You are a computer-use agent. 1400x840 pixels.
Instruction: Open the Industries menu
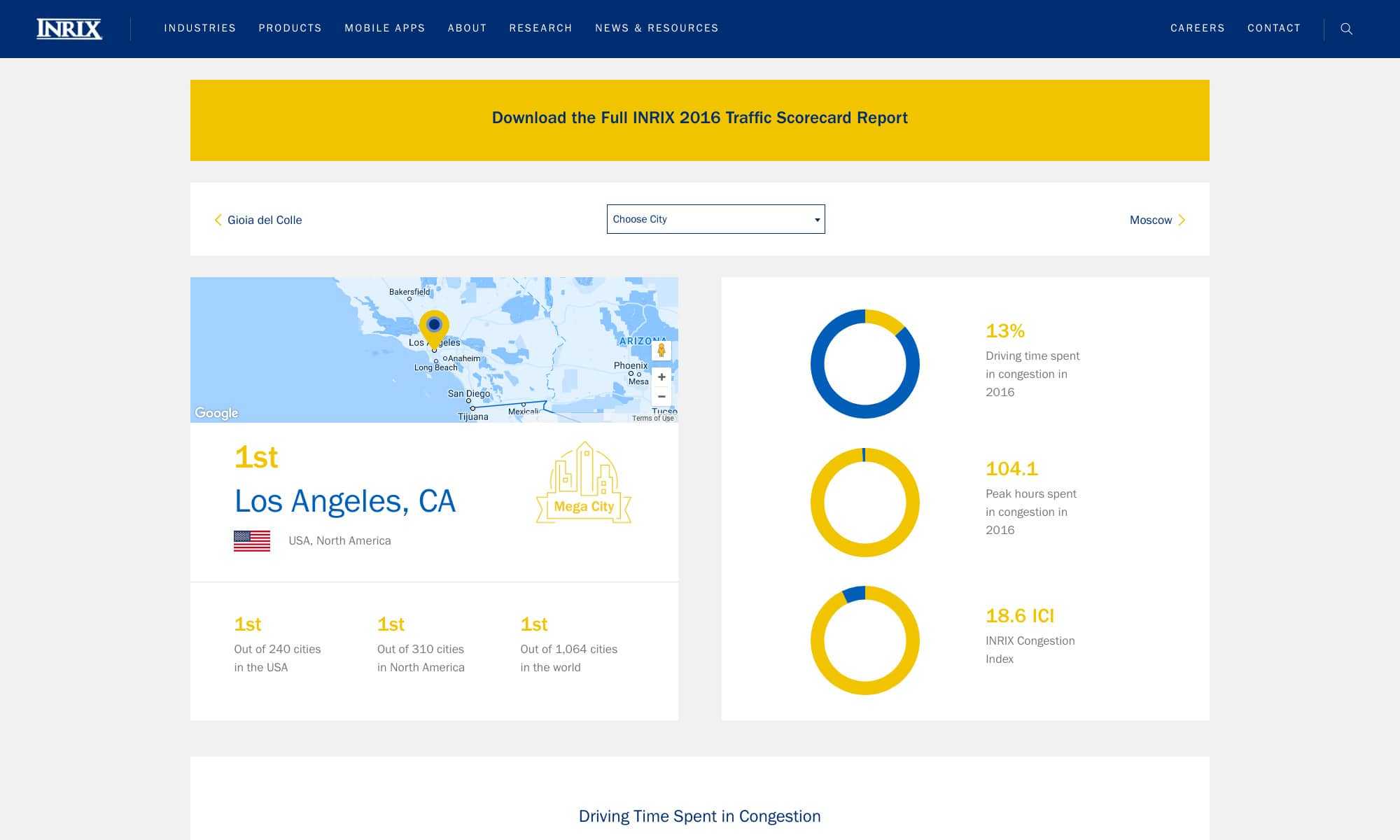pyautogui.click(x=200, y=28)
